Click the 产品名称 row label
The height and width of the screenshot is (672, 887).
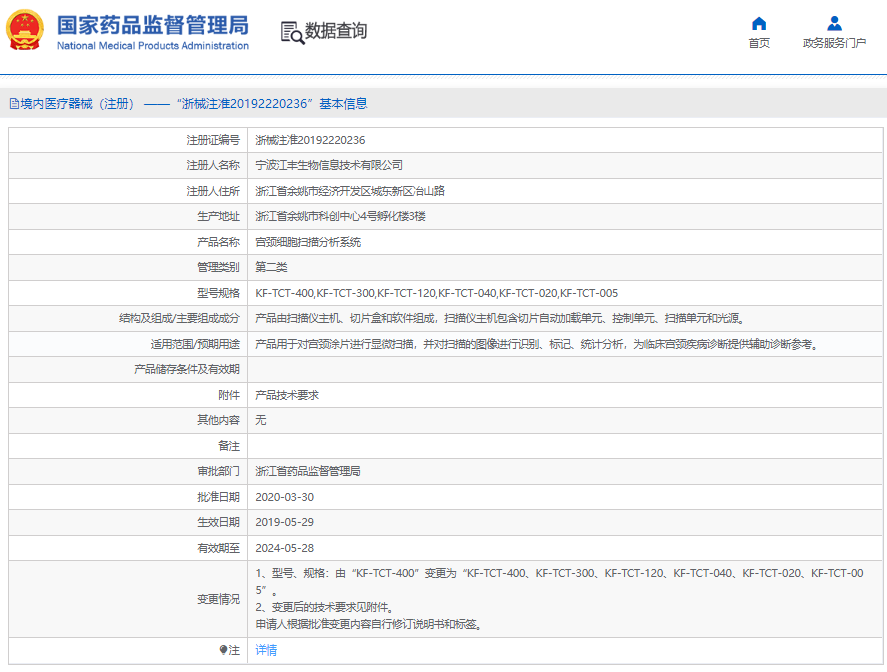(218, 242)
